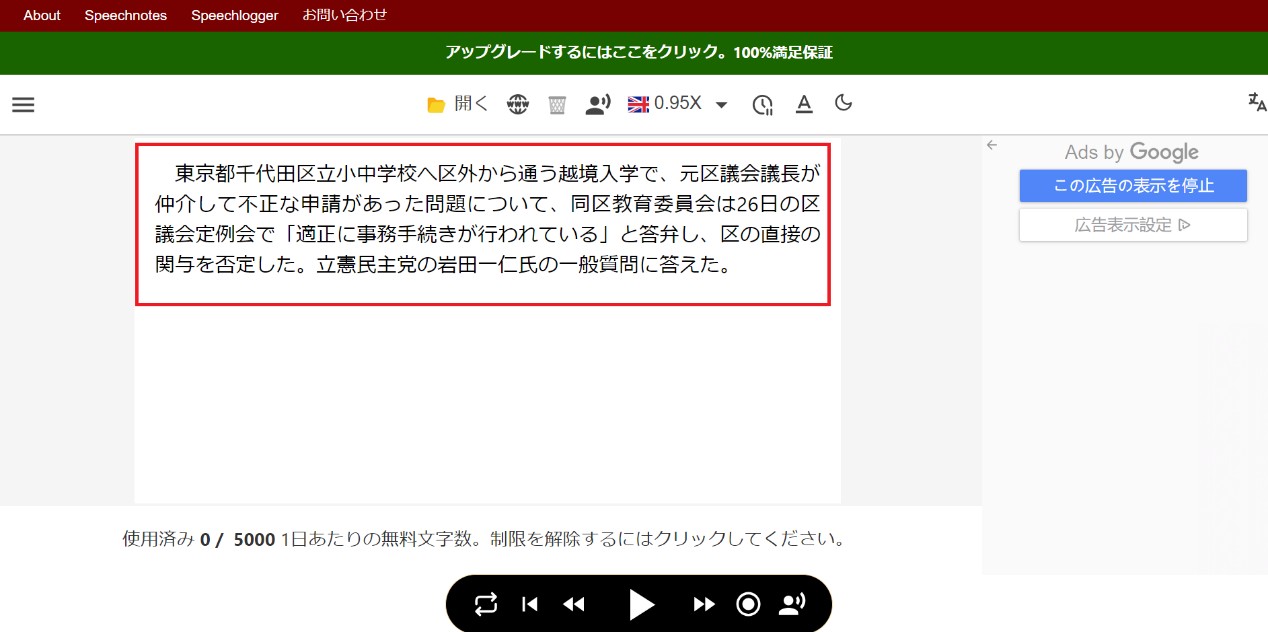Open the text font formatting icon
The image size is (1268, 632).
click(804, 104)
